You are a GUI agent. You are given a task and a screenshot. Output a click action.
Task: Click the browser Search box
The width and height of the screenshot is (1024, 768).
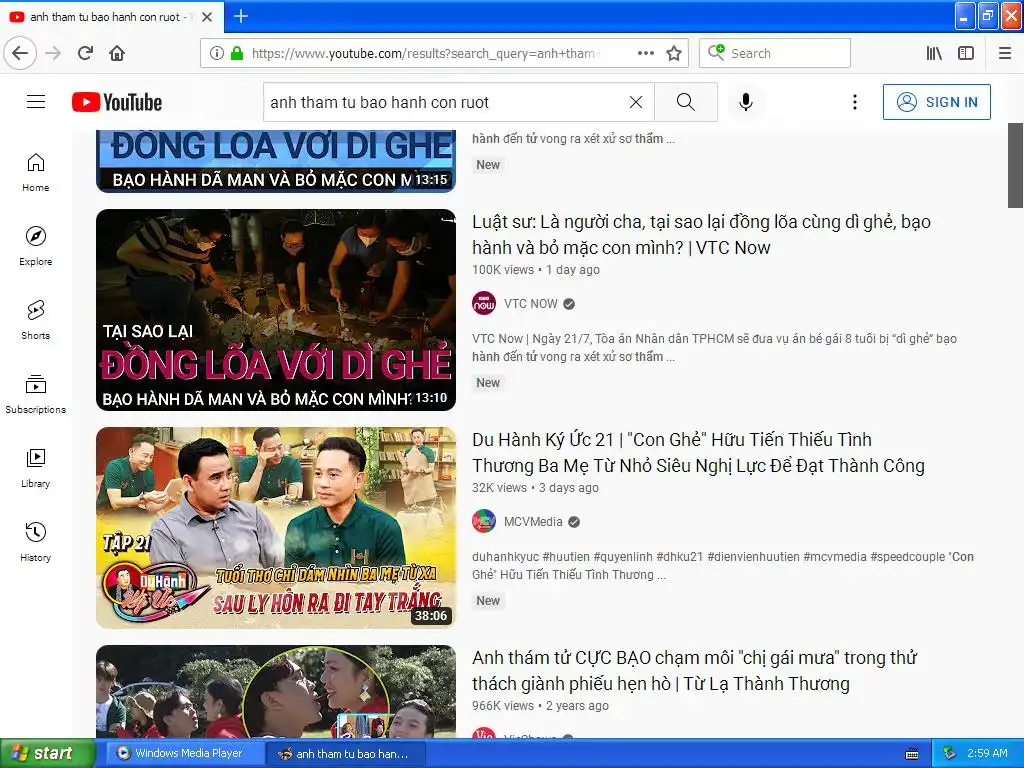point(775,53)
